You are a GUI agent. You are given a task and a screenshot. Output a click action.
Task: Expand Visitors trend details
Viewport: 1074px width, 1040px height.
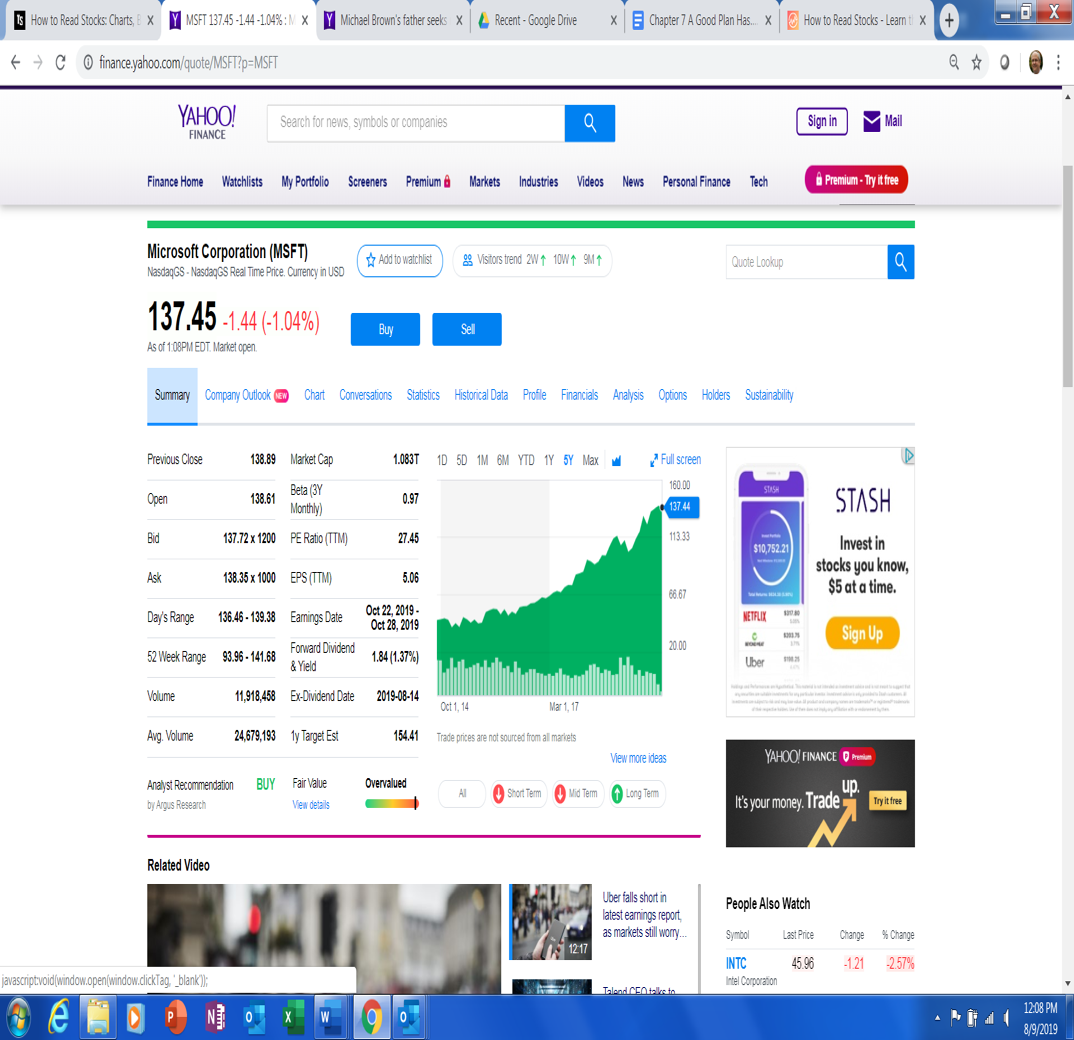click(532, 260)
